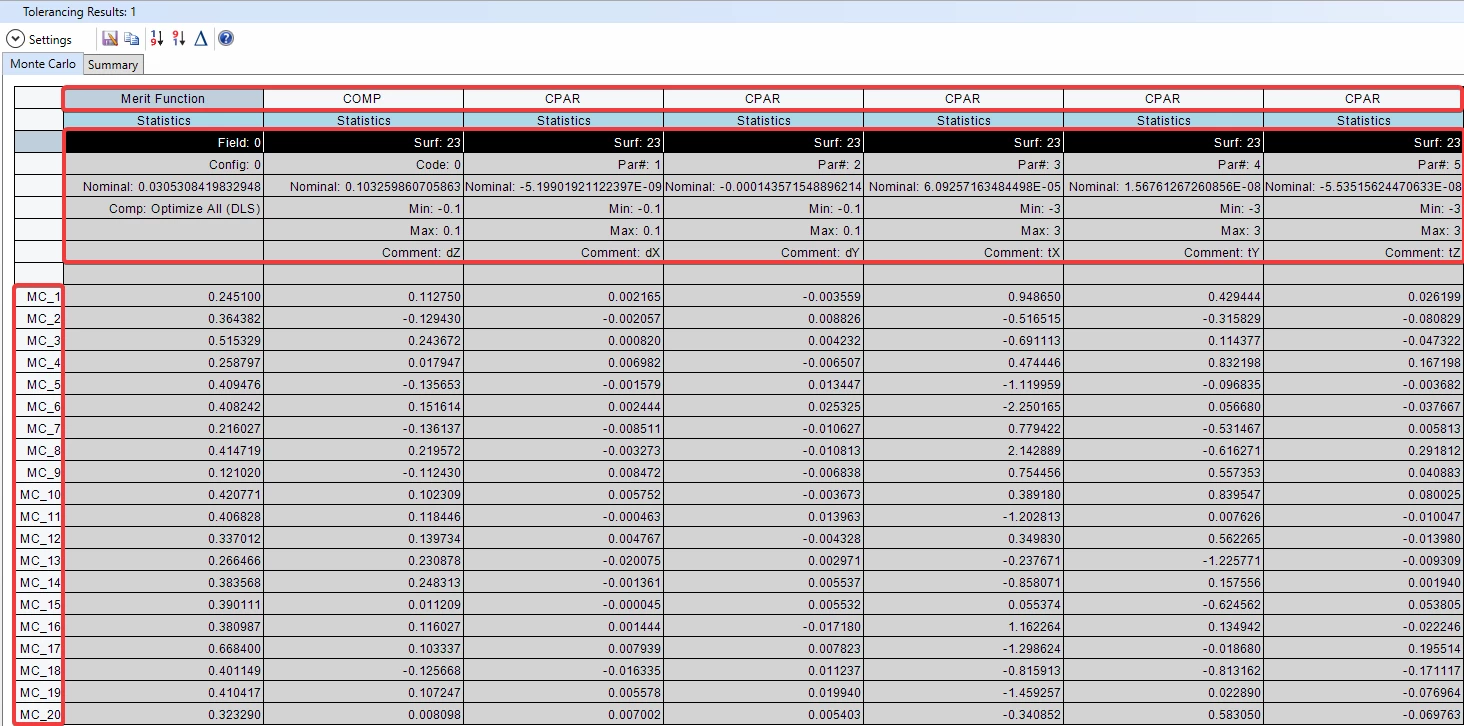Click the cell value 2.142889
This screenshot has height=726, width=1464.
tap(963, 451)
